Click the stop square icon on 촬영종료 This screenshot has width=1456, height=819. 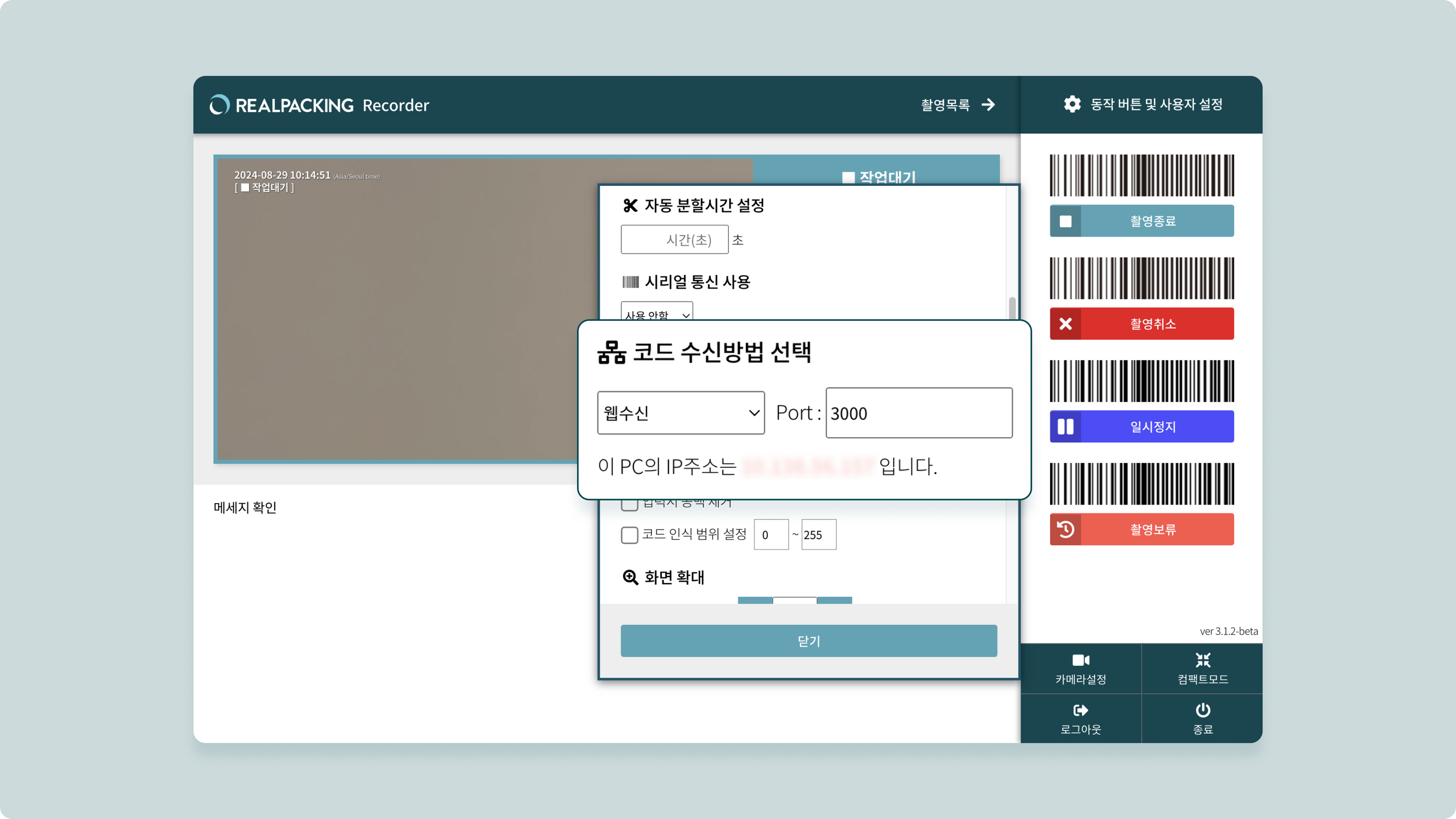(1065, 221)
